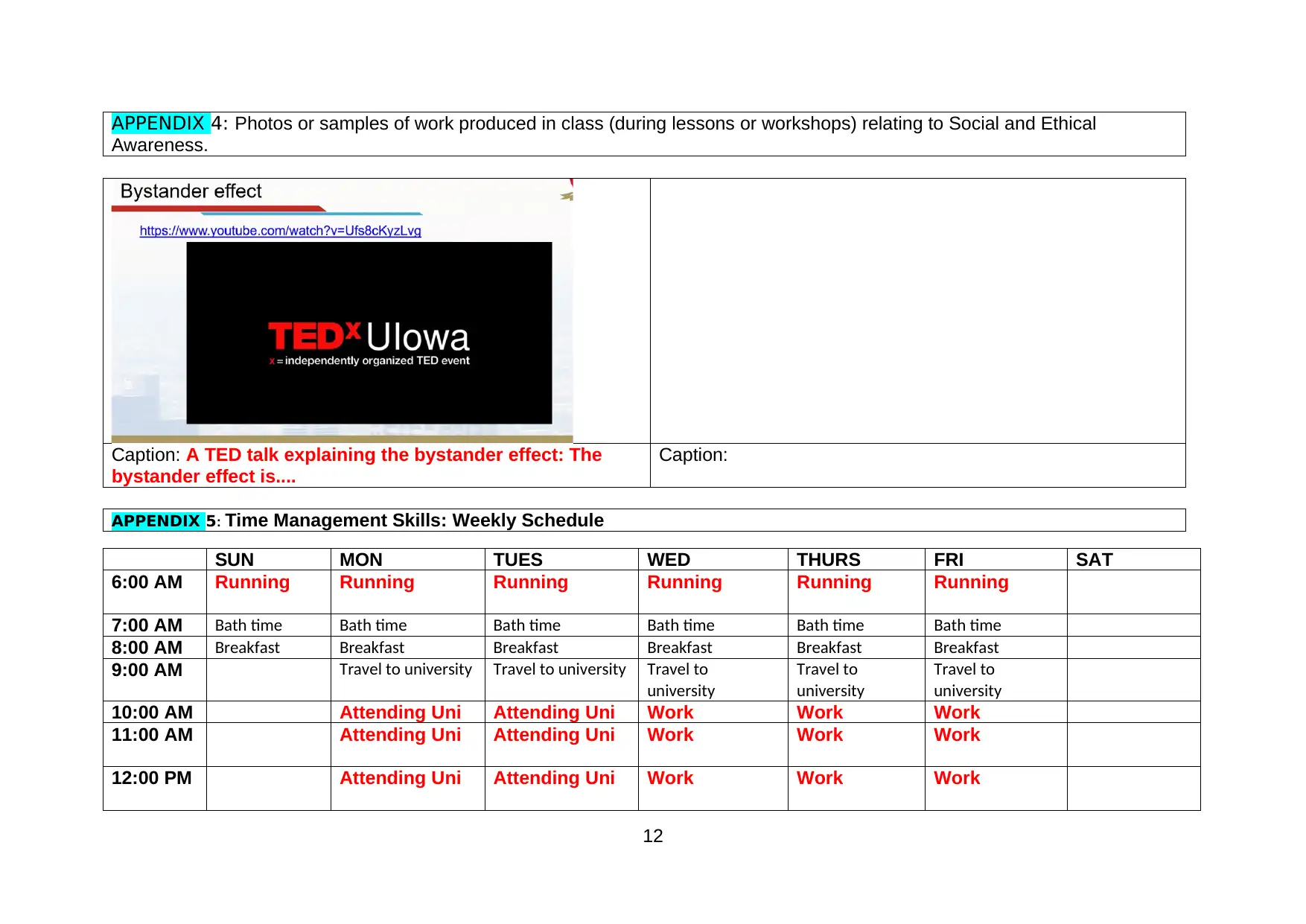Screen dimensions: 1306x924
Task: Click the 10:00 AM row label
Action: 152,713
